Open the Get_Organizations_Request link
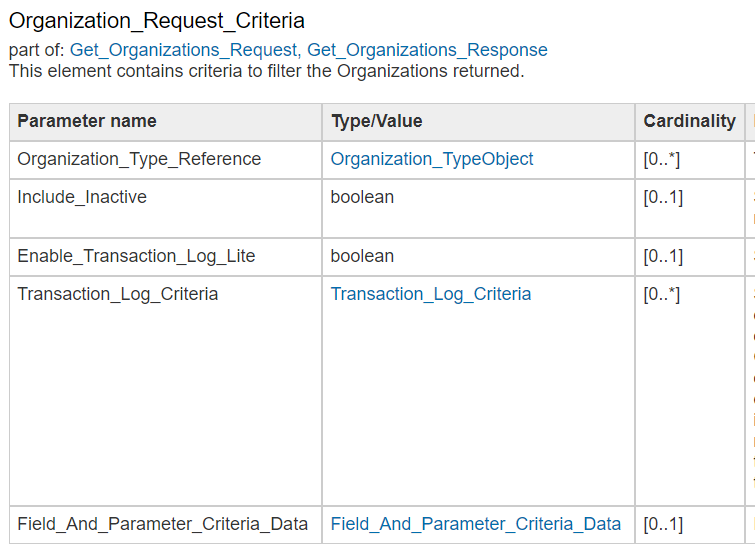The image size is (755, 553). click(185, 50)
